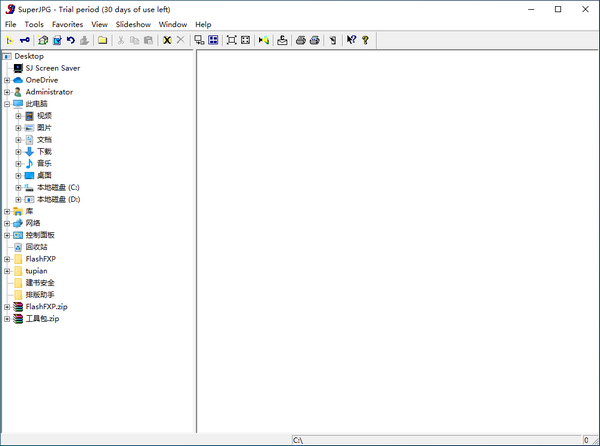
Task: Click the thin gray X toolbar icon
Action: point(181,40)
